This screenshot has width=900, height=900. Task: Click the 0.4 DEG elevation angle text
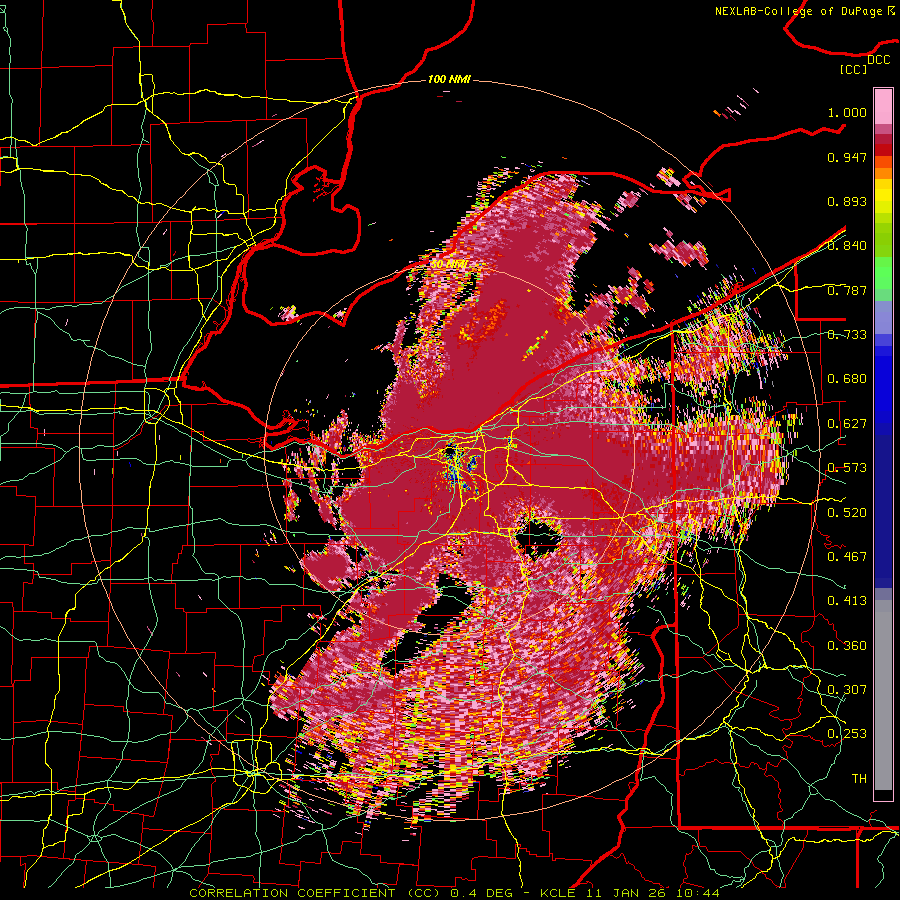pos(482,893)
